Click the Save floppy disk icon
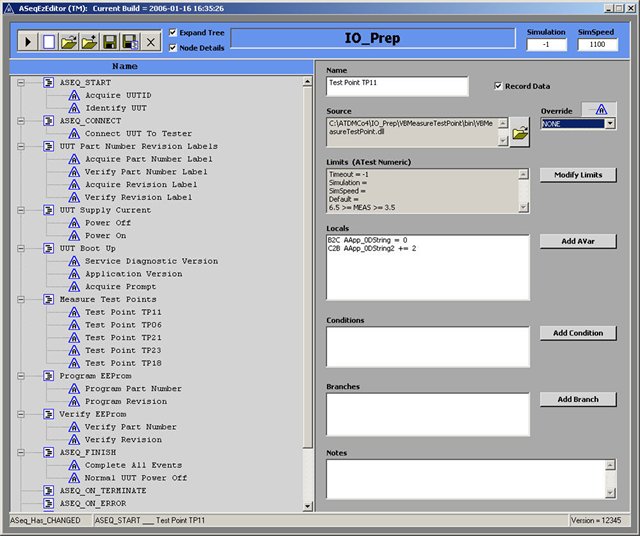 pyautogui.click(x=109, y=41)
